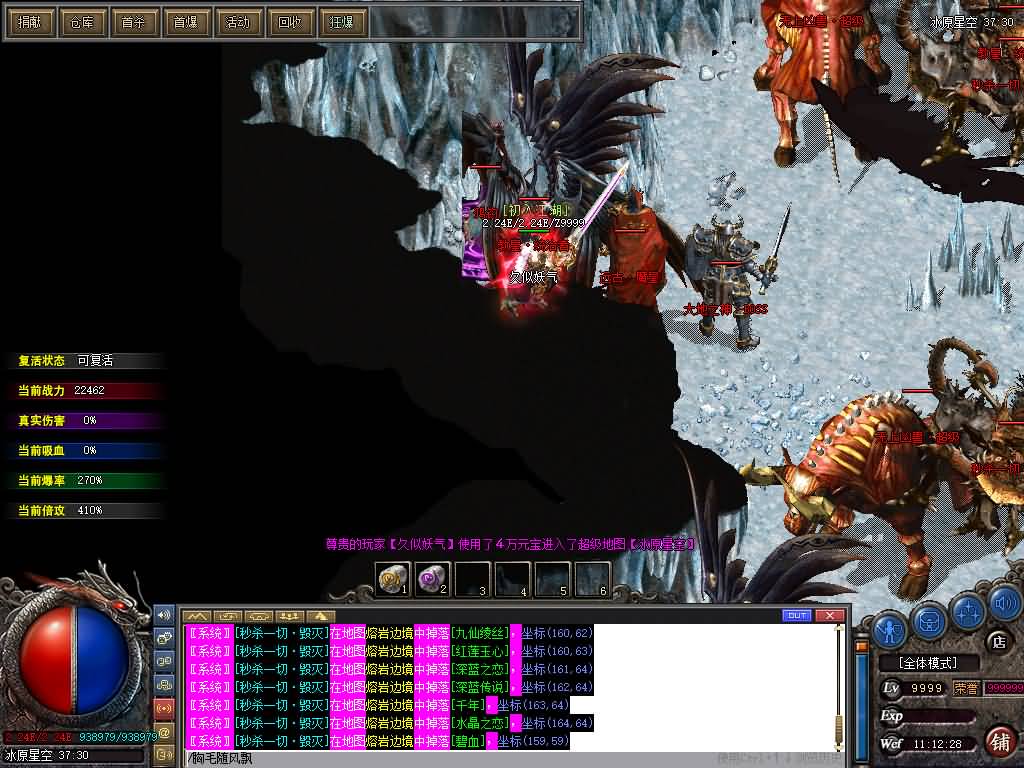The image size is (1024, 768).
Task: Pop out chat with the OUT button
Action: coord(797,615)
